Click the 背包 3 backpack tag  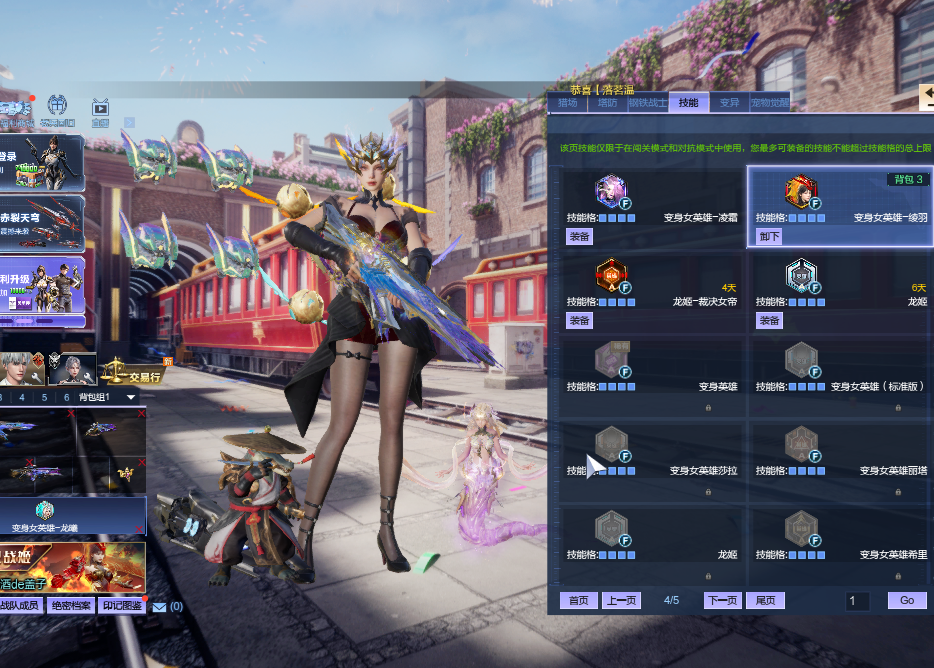click(x=908, y=179)
